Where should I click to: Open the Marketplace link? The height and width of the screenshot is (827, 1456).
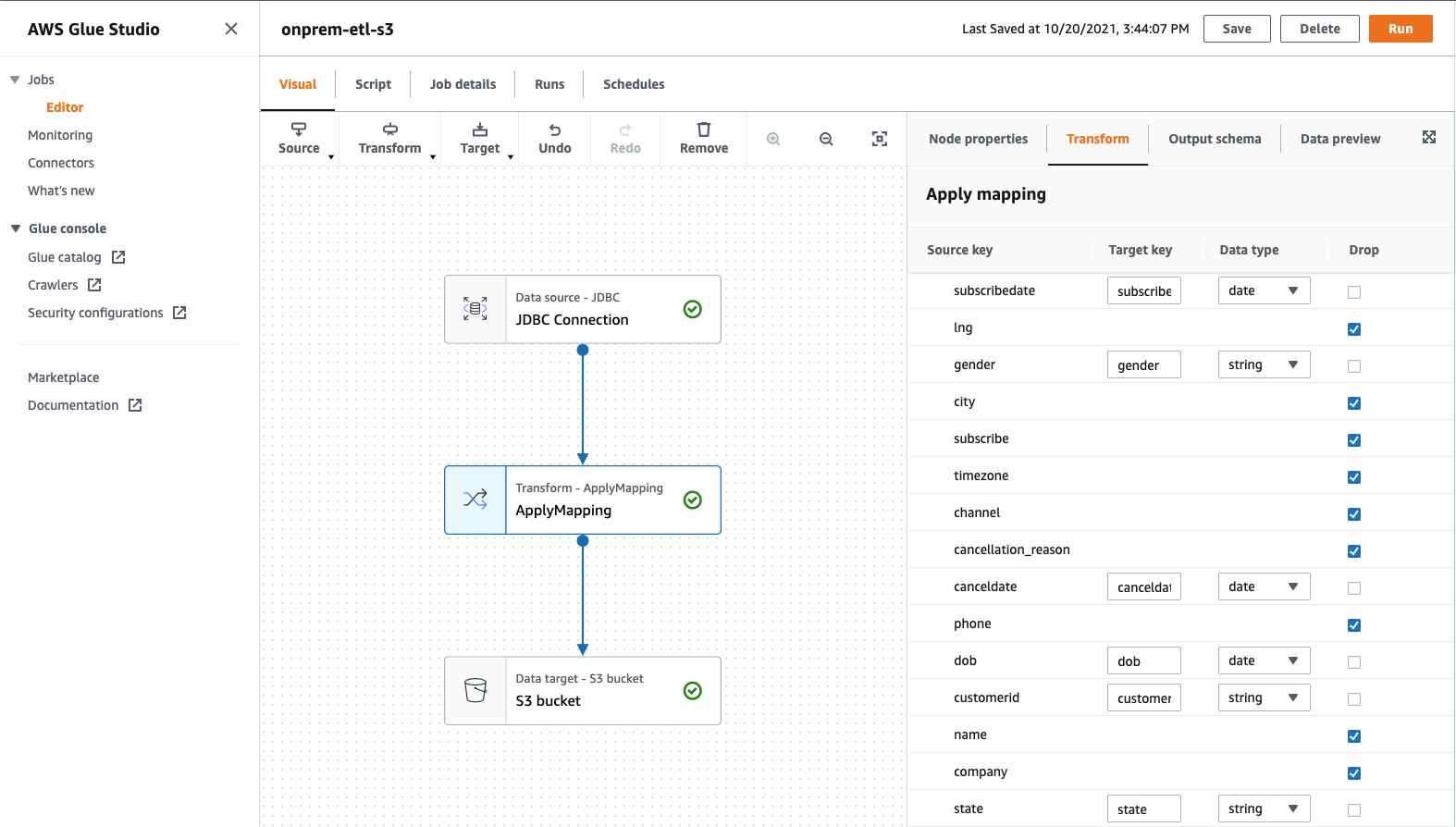click(x=63, y=377)
